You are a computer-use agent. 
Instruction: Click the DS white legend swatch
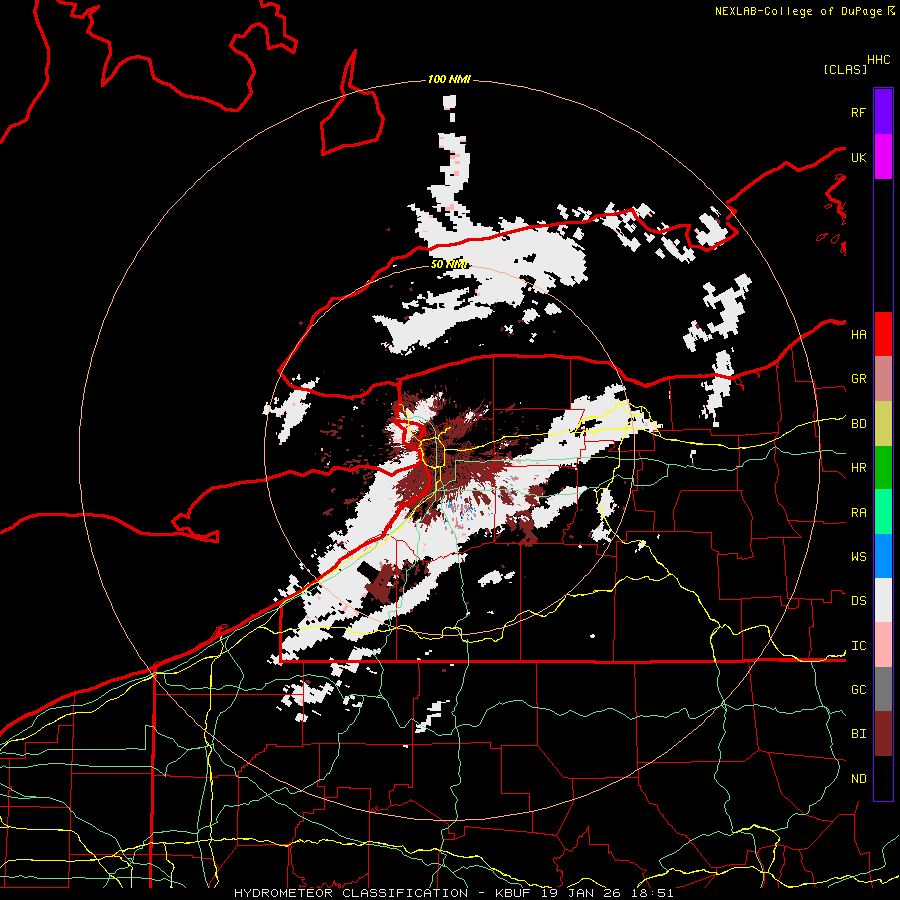(883, 600)
